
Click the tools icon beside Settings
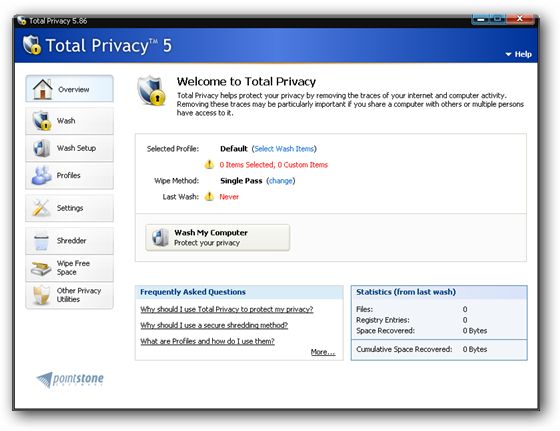pos(41,208)
